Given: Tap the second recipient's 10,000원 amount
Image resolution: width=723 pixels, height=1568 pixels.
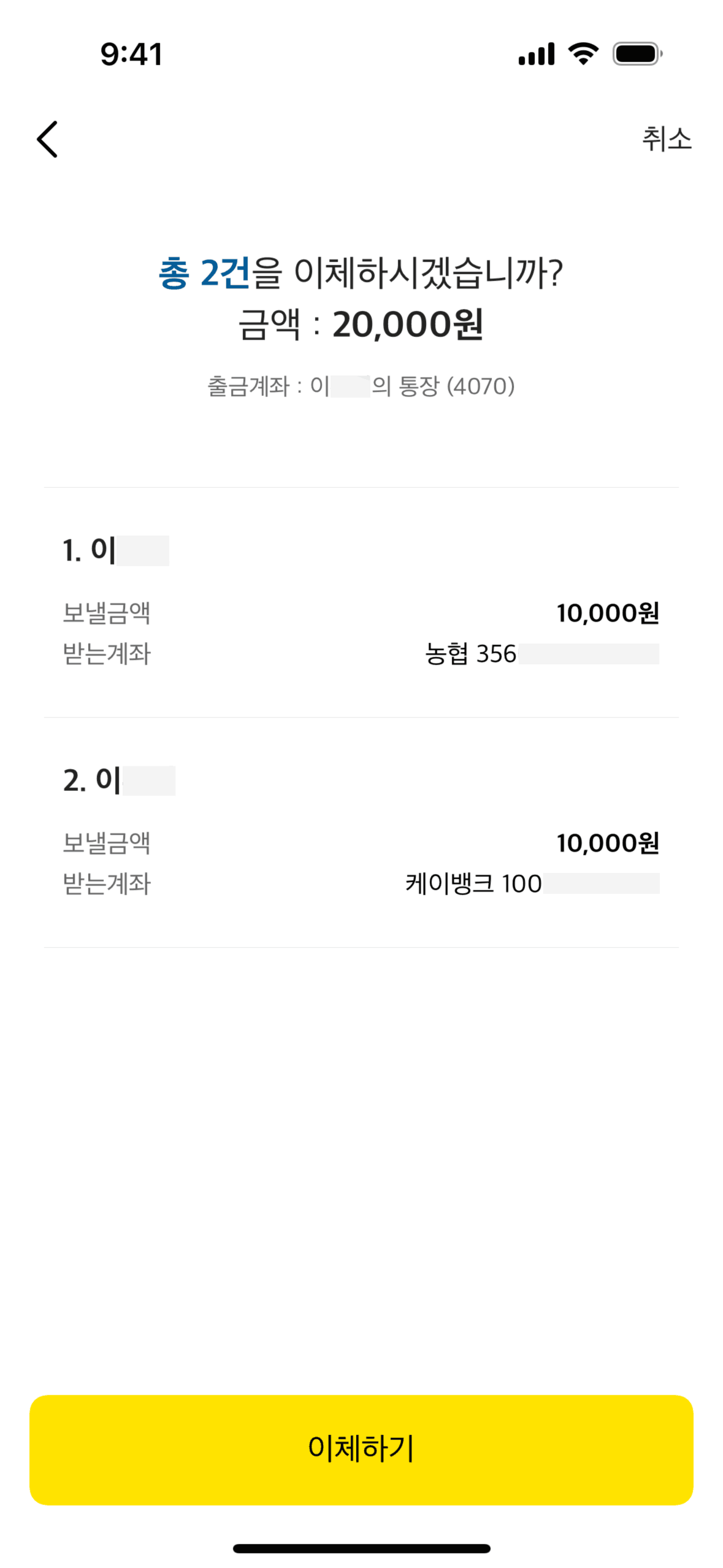Looking at the screenshot, I should (x=607, y=843).
